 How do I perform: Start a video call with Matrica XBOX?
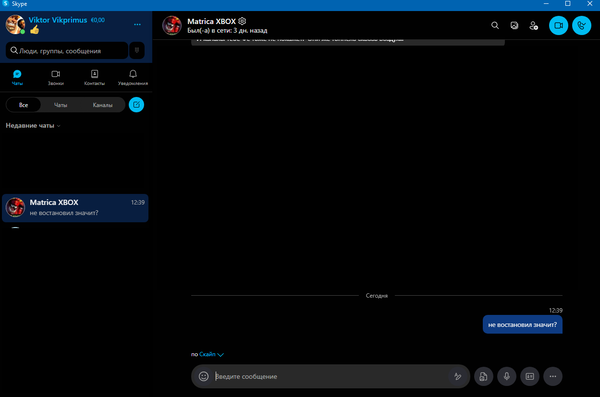pyautogui.click(x=558, y=26)
